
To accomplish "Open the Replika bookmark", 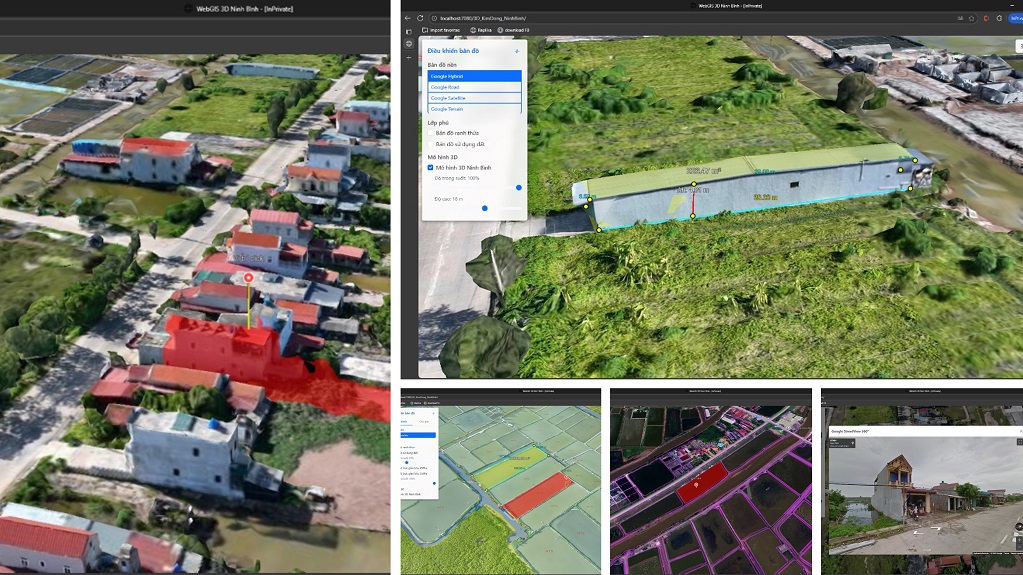I will tap(481, 30).
